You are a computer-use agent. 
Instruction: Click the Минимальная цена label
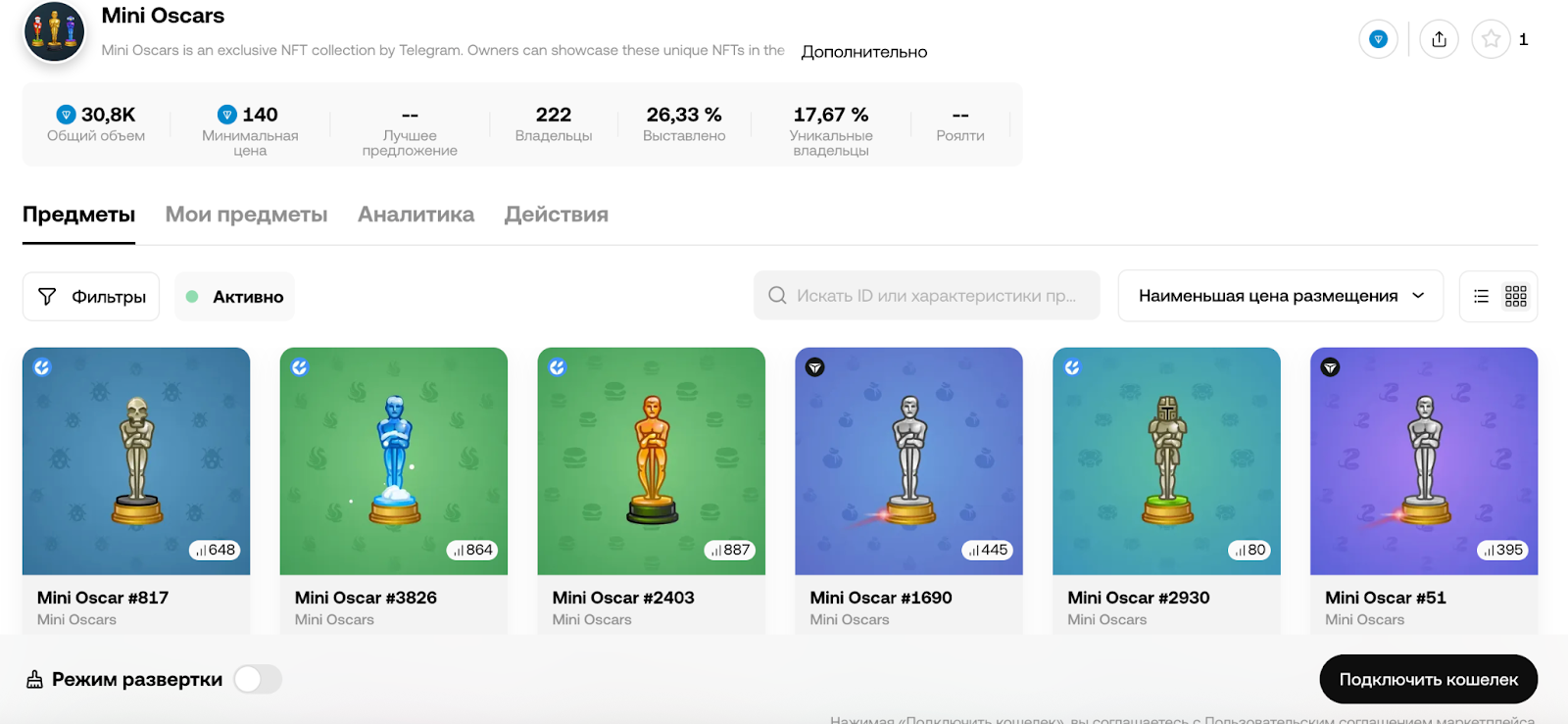pos(250,143)
